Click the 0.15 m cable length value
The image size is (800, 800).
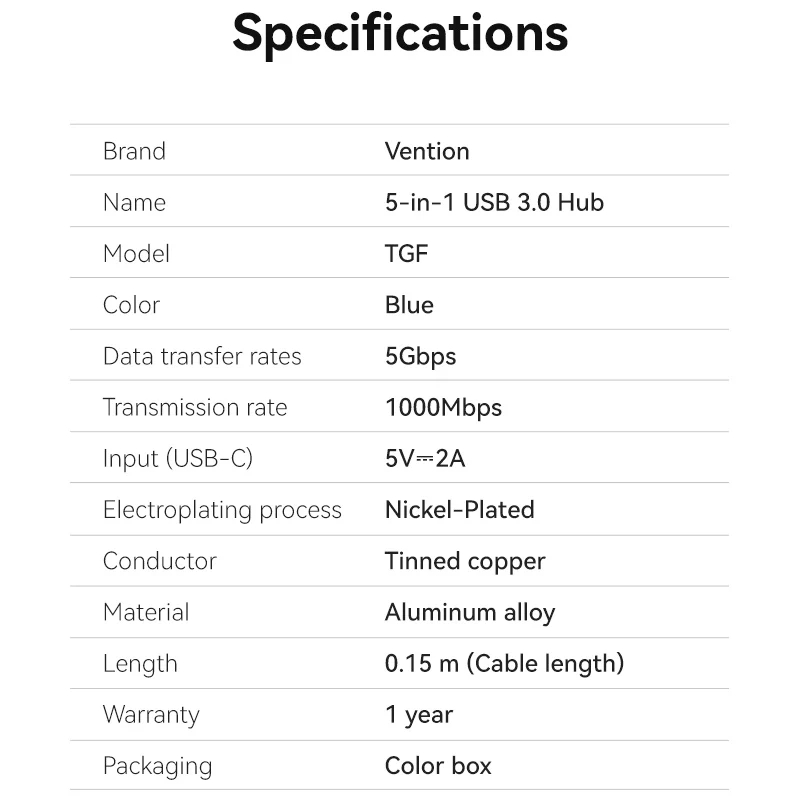(504, 663)
